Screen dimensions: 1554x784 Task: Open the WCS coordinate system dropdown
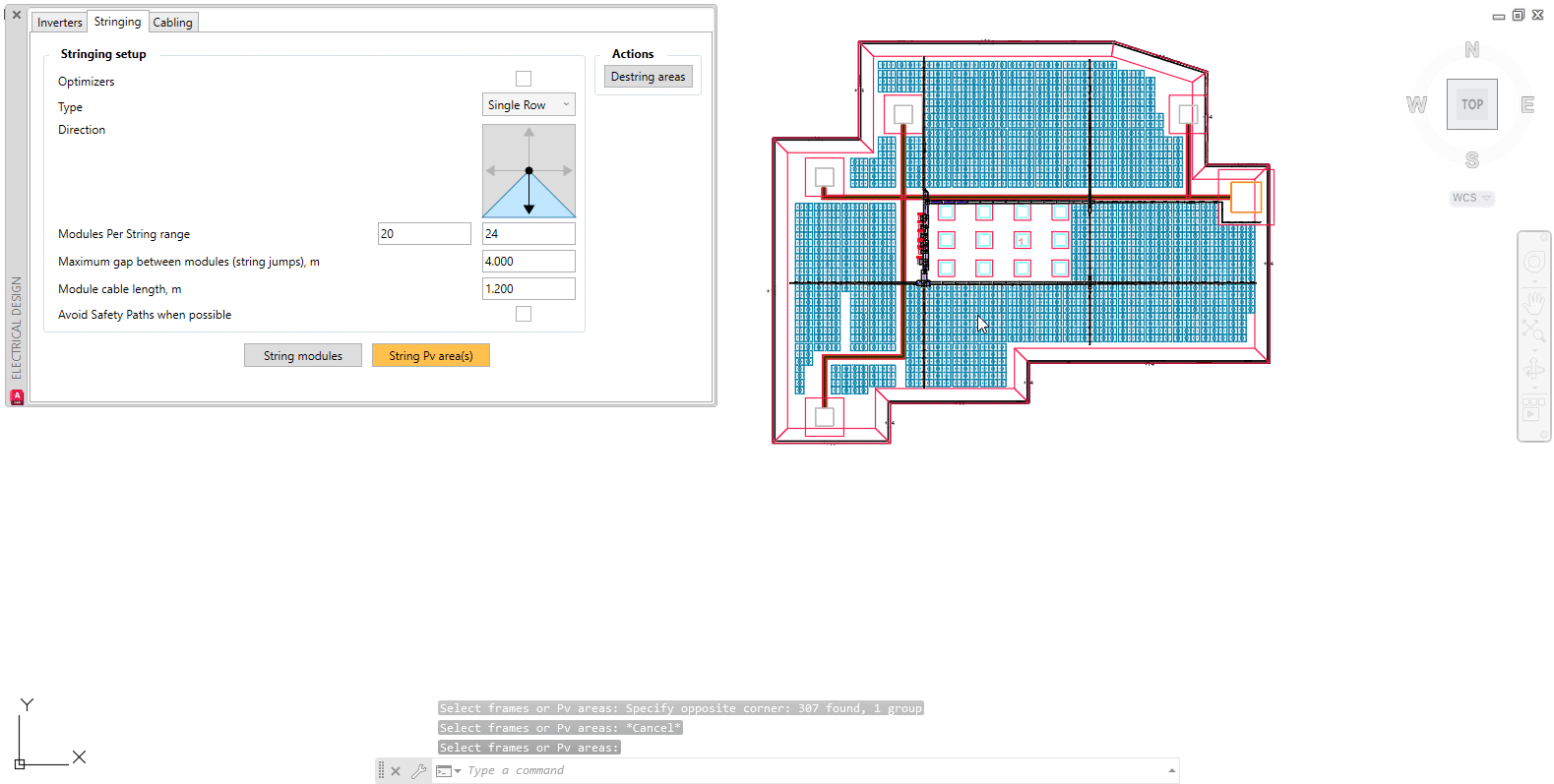[1472, 198]
